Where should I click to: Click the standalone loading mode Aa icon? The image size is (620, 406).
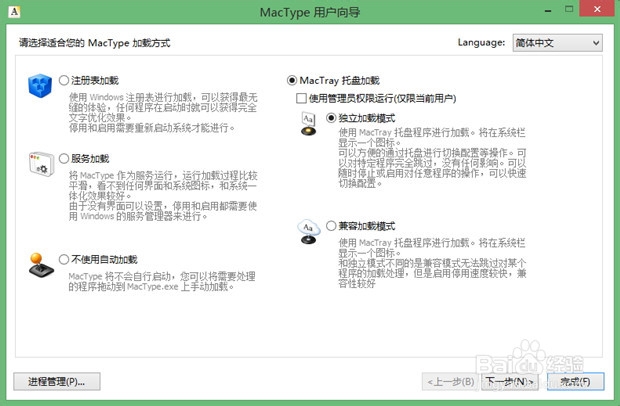click(308, 123)
